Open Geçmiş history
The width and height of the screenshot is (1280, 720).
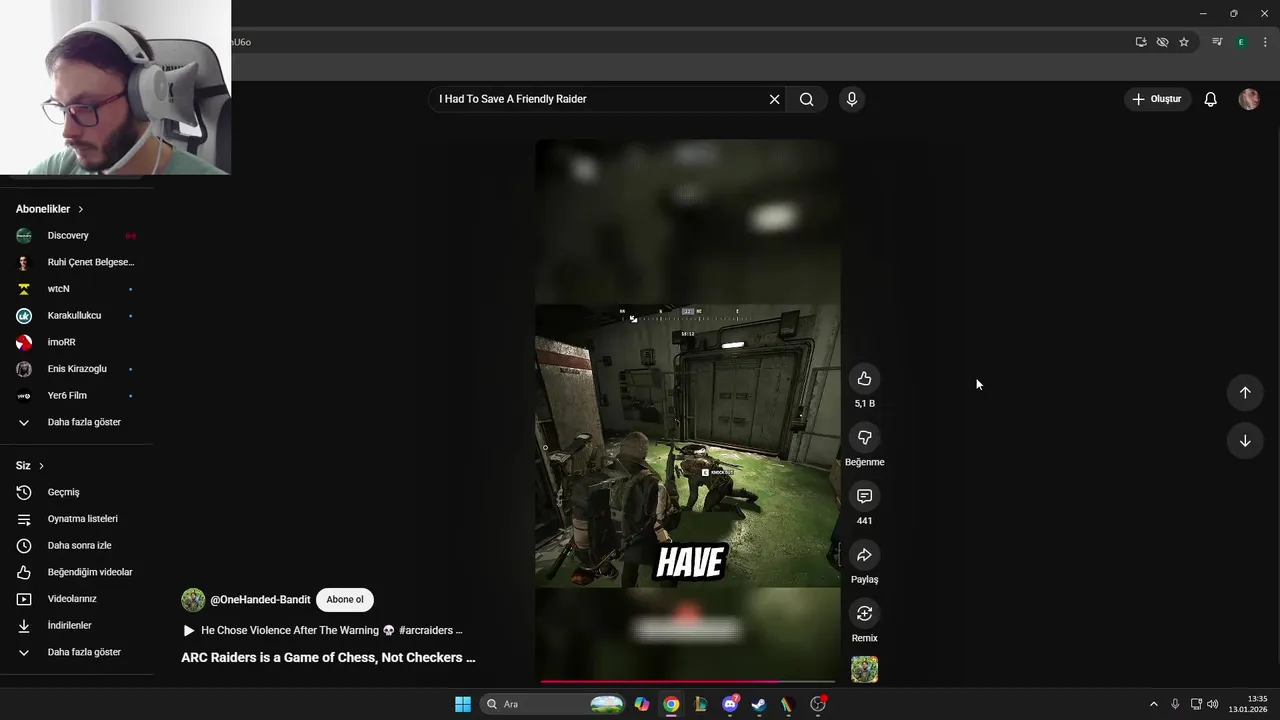point(77,492)
